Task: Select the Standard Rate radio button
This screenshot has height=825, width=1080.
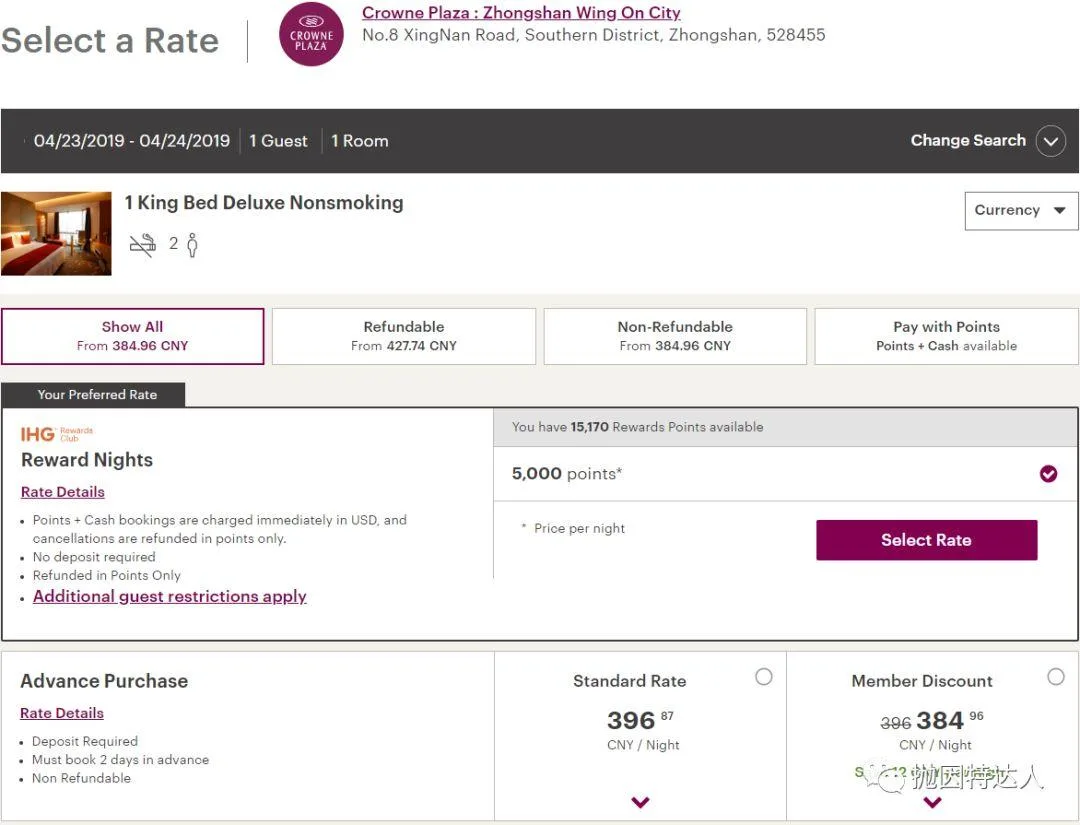Action: [765, 676]
